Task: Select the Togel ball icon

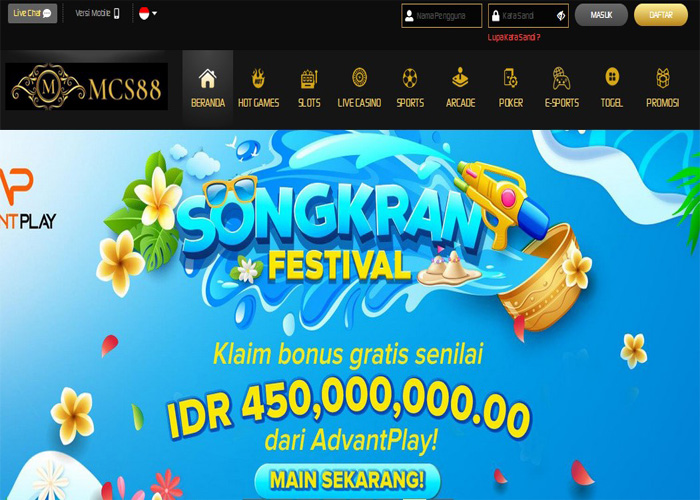Action: pos(612,77)
